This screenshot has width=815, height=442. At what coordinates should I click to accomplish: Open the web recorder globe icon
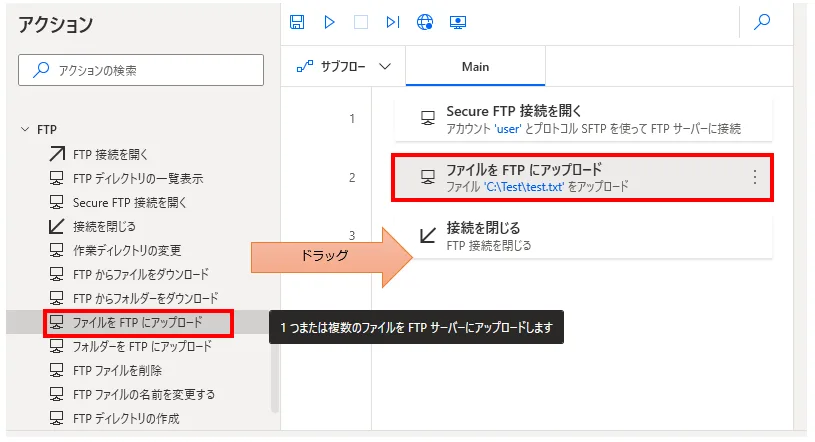coord(425,22)
